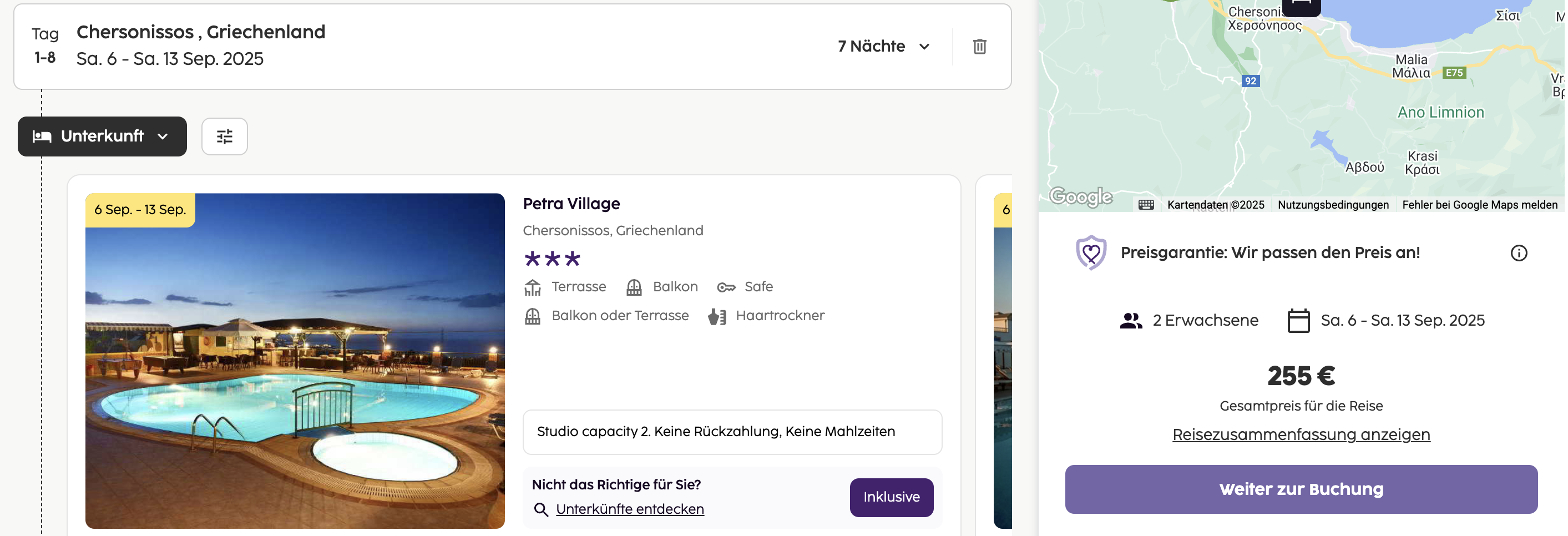This screenshot has width=1568, height=536.
Task: Click the Chersonissos, Griechenland heading
Action: coord(200,32)
